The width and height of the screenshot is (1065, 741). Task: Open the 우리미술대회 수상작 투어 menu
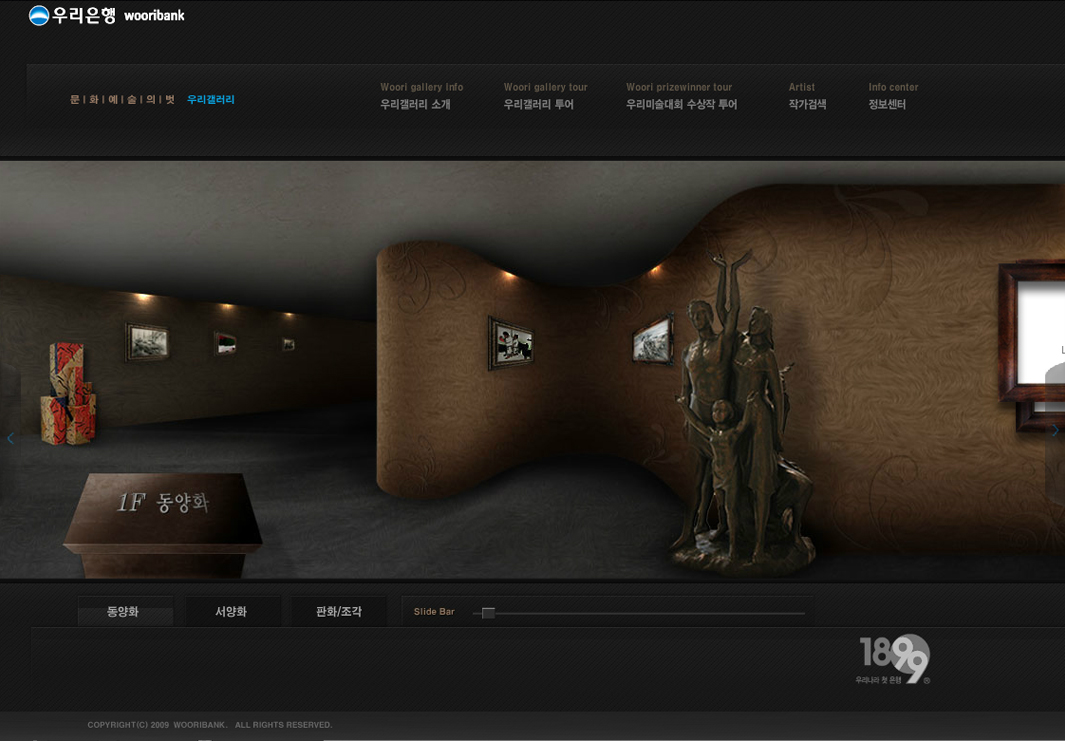681,104
